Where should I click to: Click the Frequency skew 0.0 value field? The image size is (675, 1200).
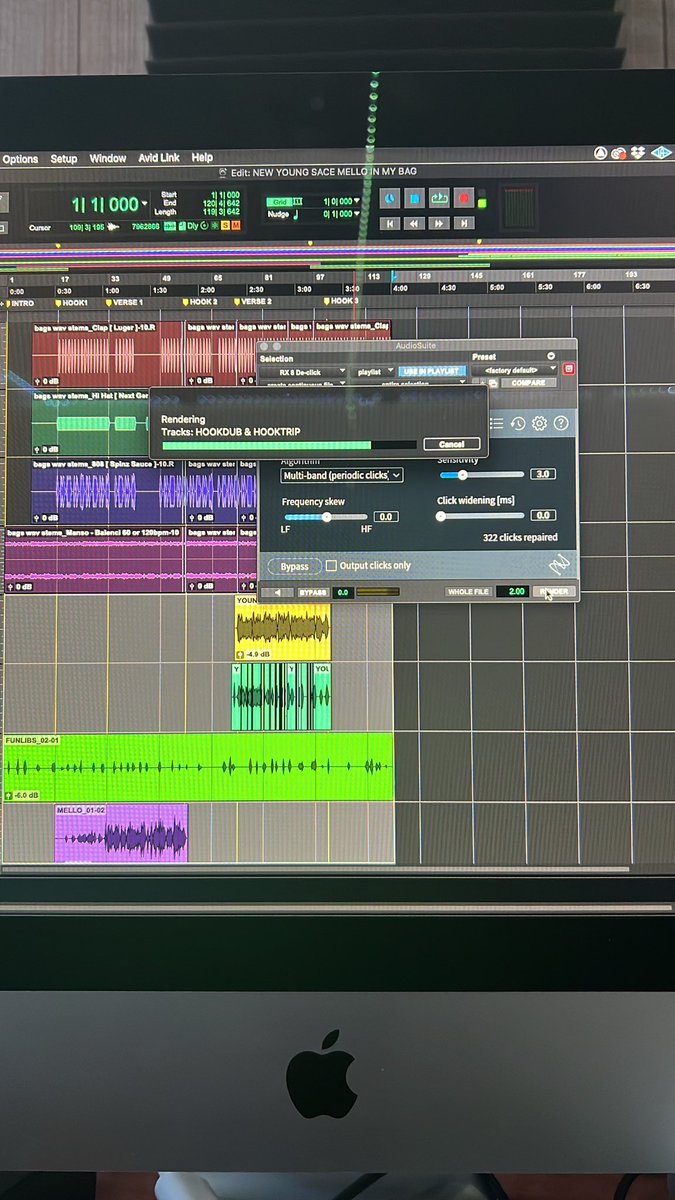(x=385, y=517)
